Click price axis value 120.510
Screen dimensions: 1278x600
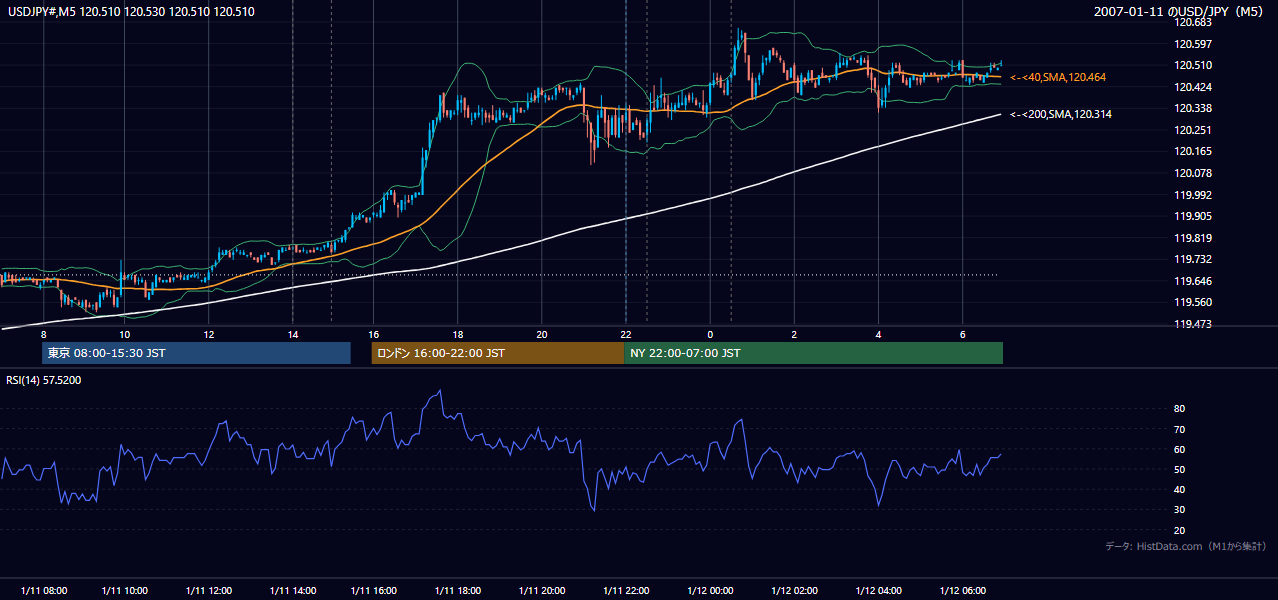point(1194,65)
